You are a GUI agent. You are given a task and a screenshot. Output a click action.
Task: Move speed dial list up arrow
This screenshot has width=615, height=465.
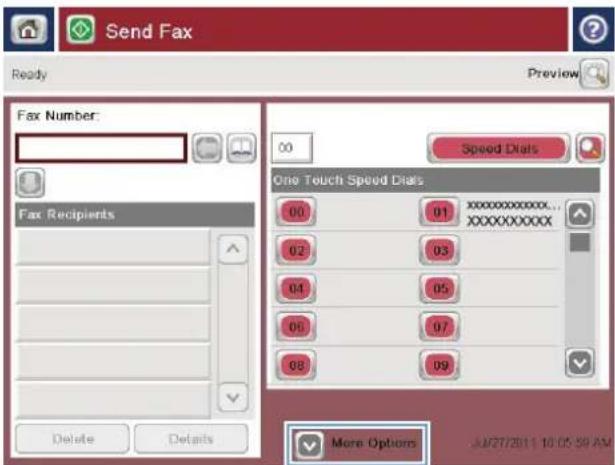point(579,214)
